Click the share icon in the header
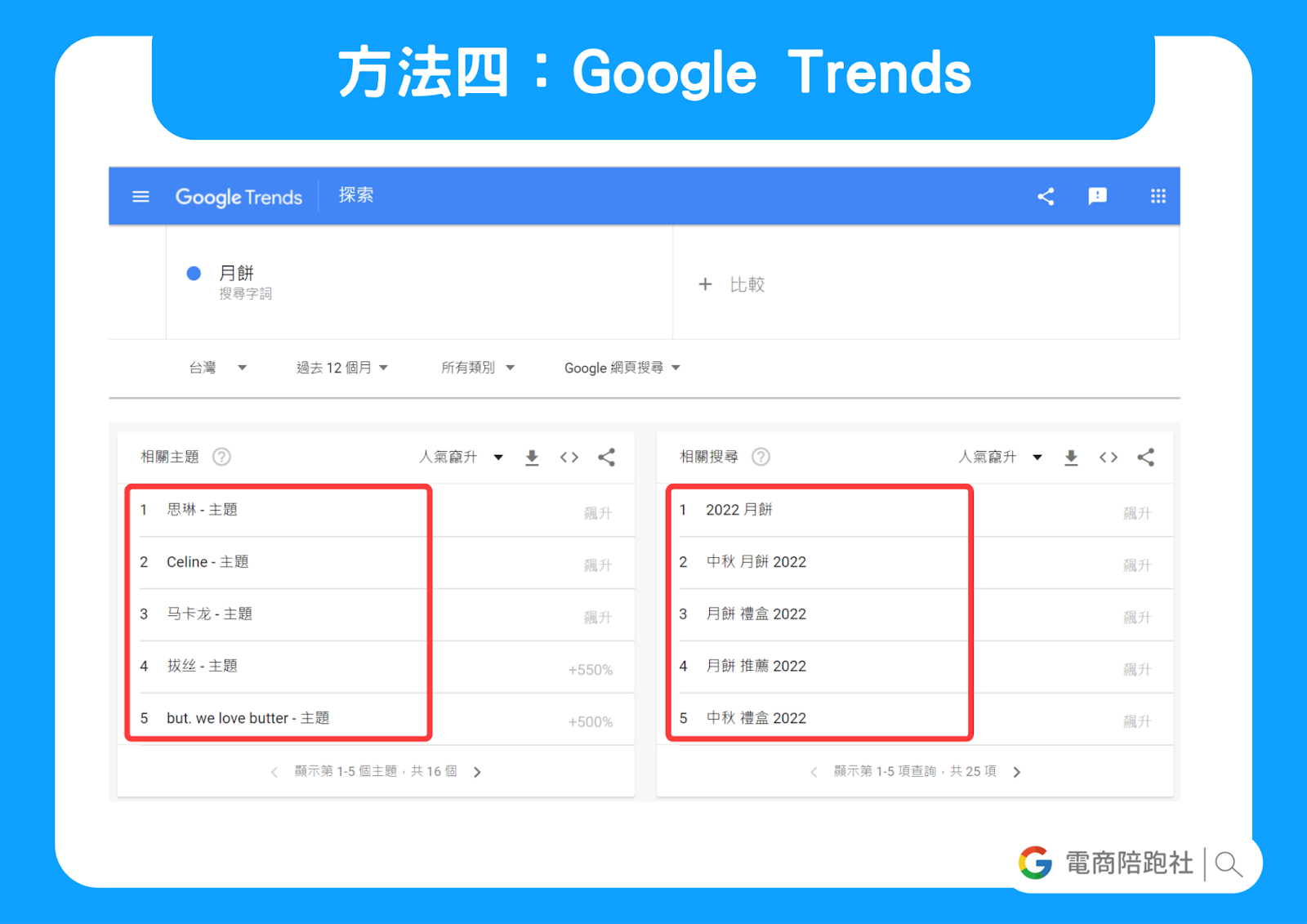This screenshot has width=1307, height=924. point(1046,196)
